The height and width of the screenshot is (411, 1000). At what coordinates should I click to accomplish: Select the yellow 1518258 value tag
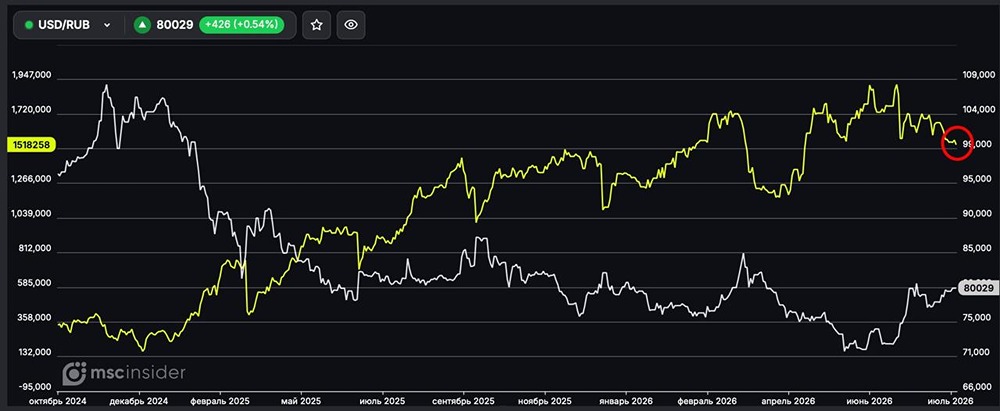pyautogui.click(x=30, y=145)
